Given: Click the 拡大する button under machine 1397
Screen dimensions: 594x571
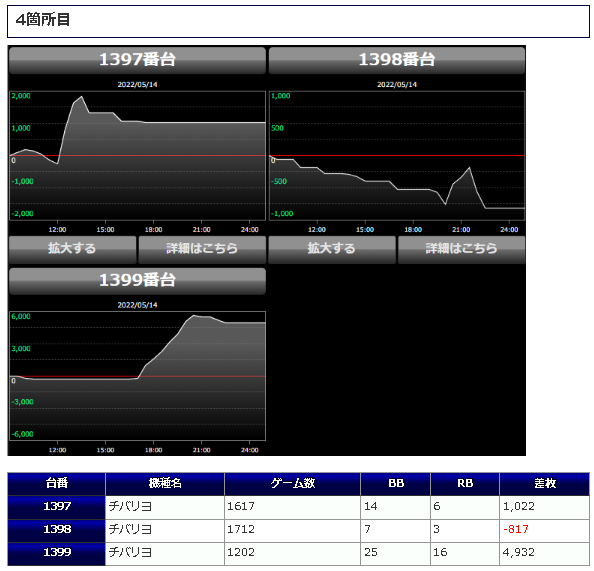Looking at the screenshot, I should (72, 249).
